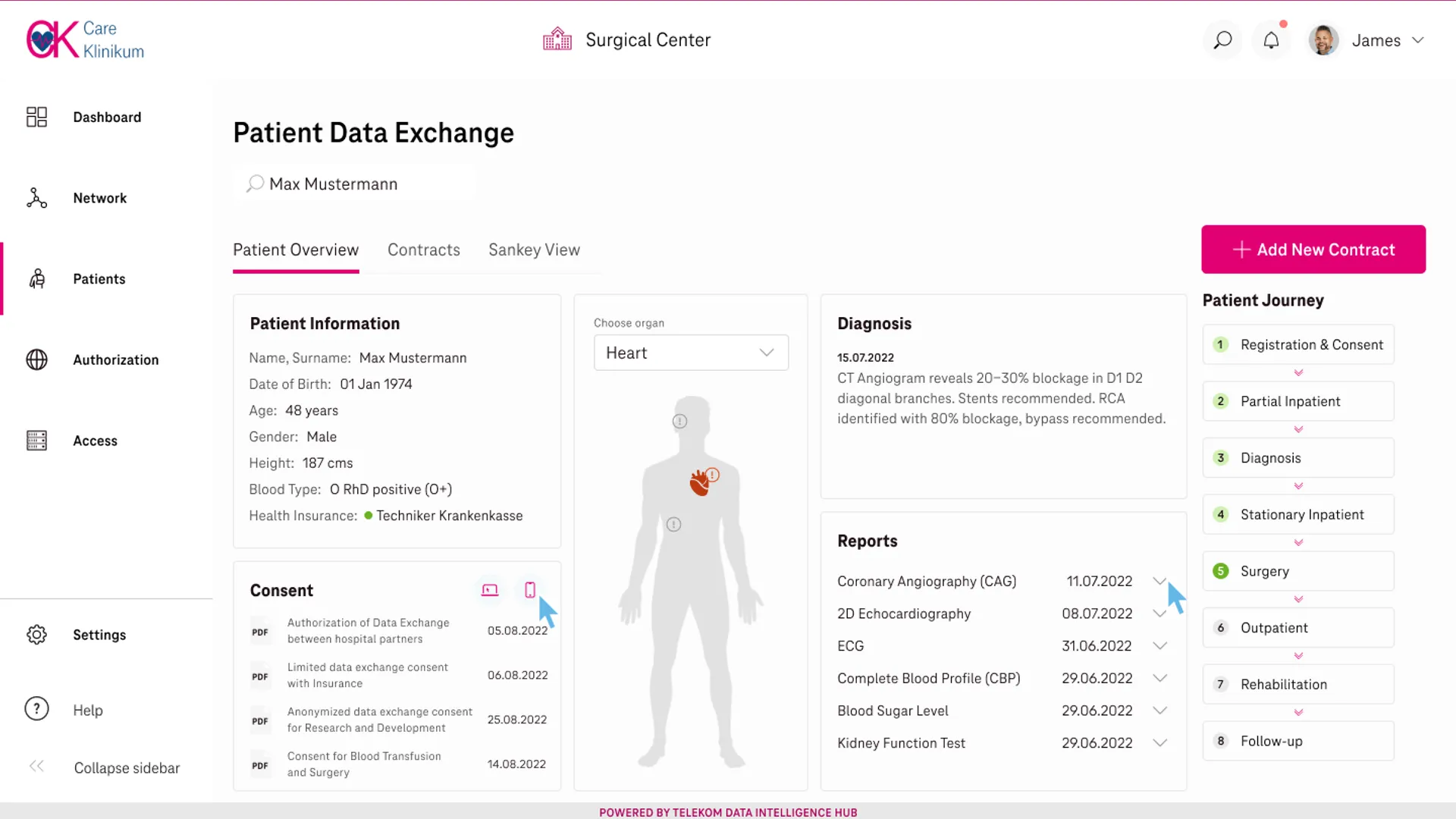
Task: Expand the Complete Blood Profile (CBP) report
Action: pyautogui.click(x=1159, y=679)
